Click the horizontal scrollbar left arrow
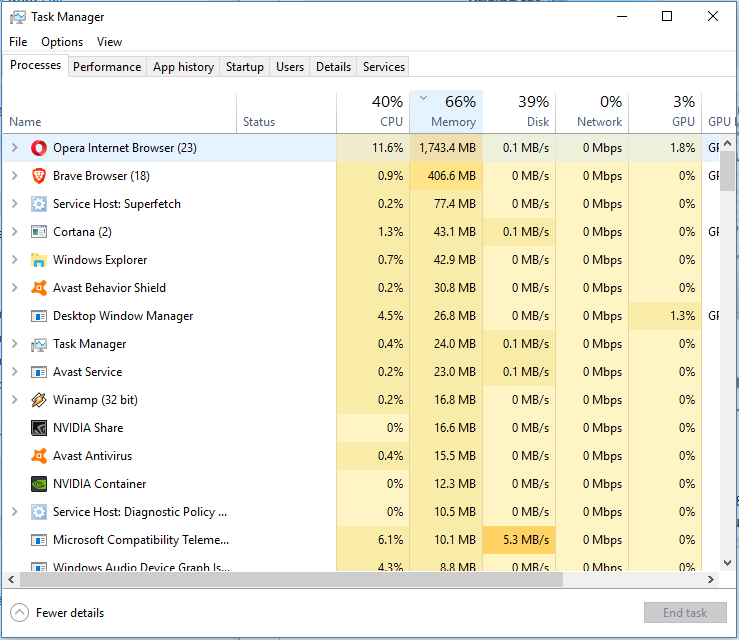Image resolution: width=739 pixels, height=640 pixels. pyautogui.click(x=11, y=580)
